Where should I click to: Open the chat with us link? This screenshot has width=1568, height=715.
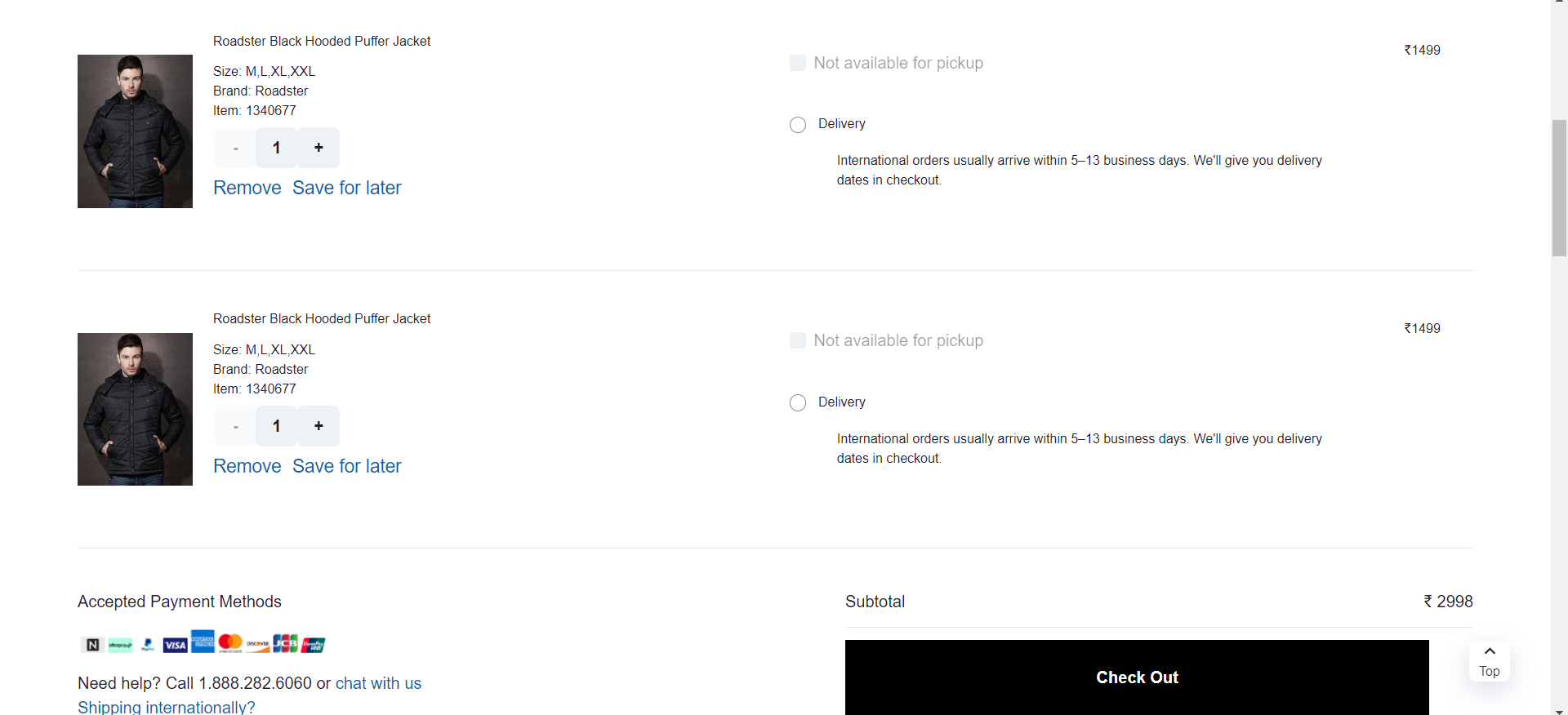point(378,683)
